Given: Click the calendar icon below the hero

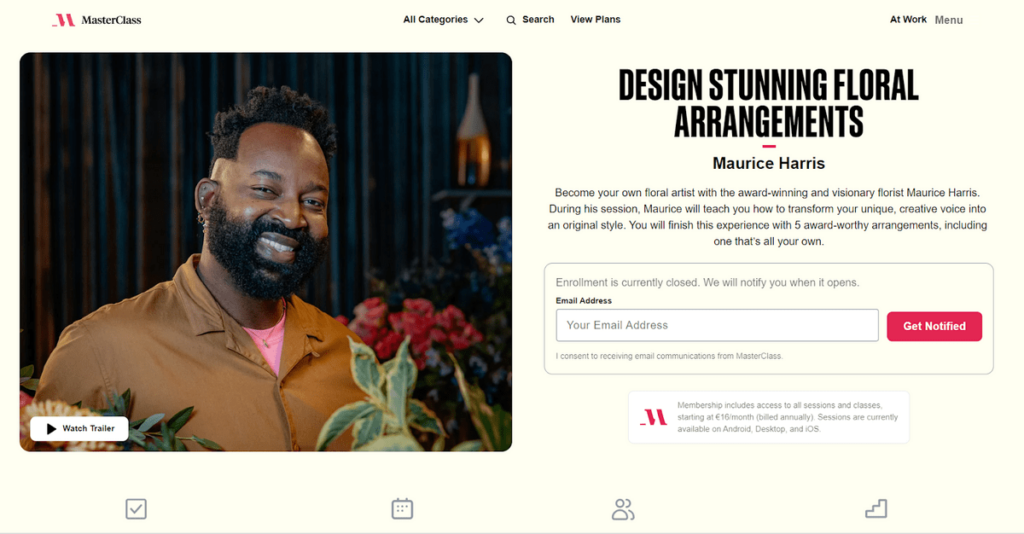Looking at the screenshot, I should [x=402, y=509].
